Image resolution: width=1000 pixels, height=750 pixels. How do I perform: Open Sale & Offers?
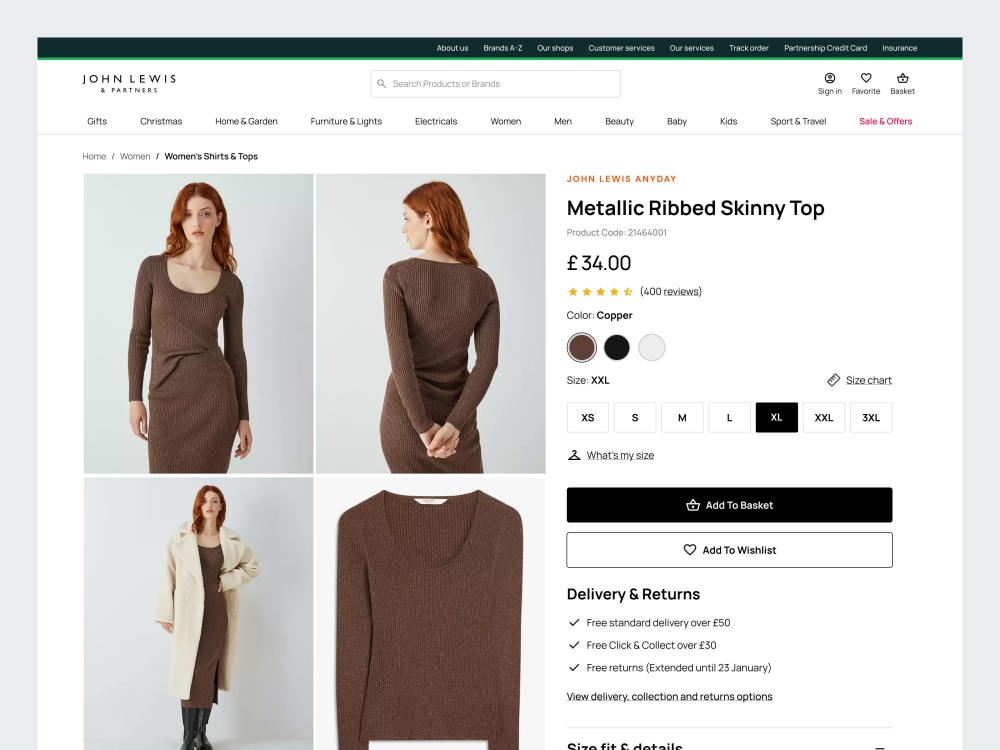click(x=885, y=121)
